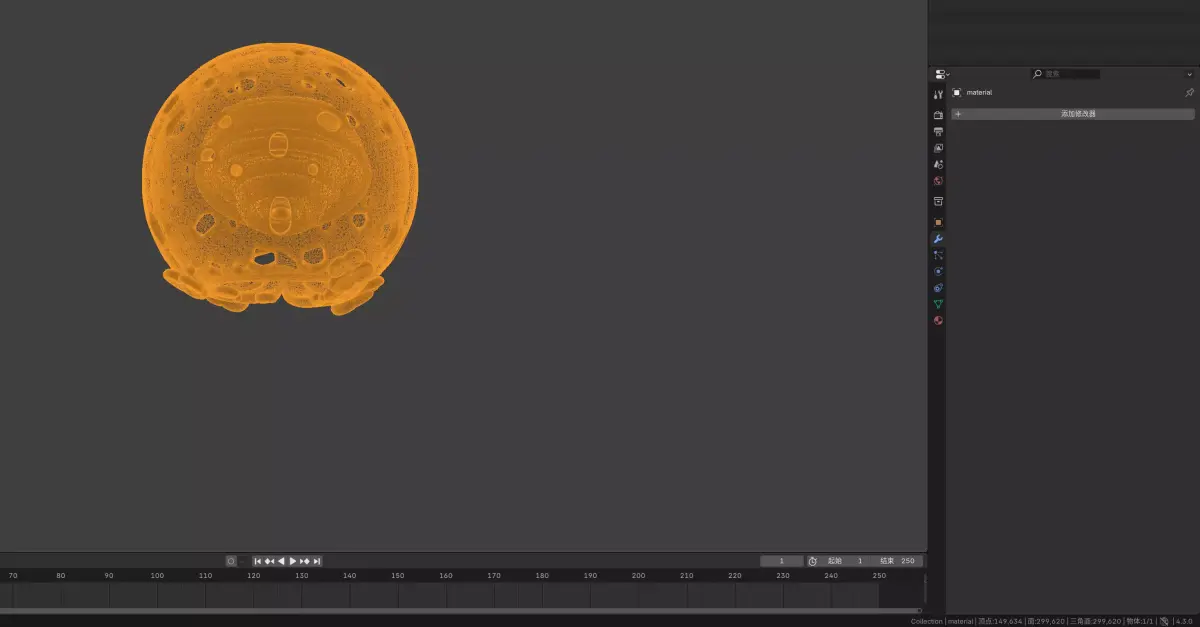Select the Modifiers wrench tab
1200x627 pixels.
point(938,239)
